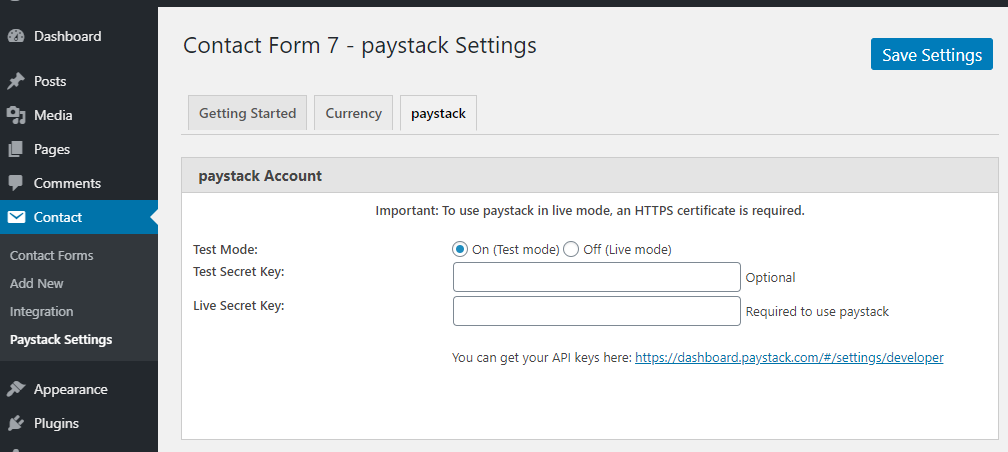Click the 'Optional' hint text

tap(770, 278)
